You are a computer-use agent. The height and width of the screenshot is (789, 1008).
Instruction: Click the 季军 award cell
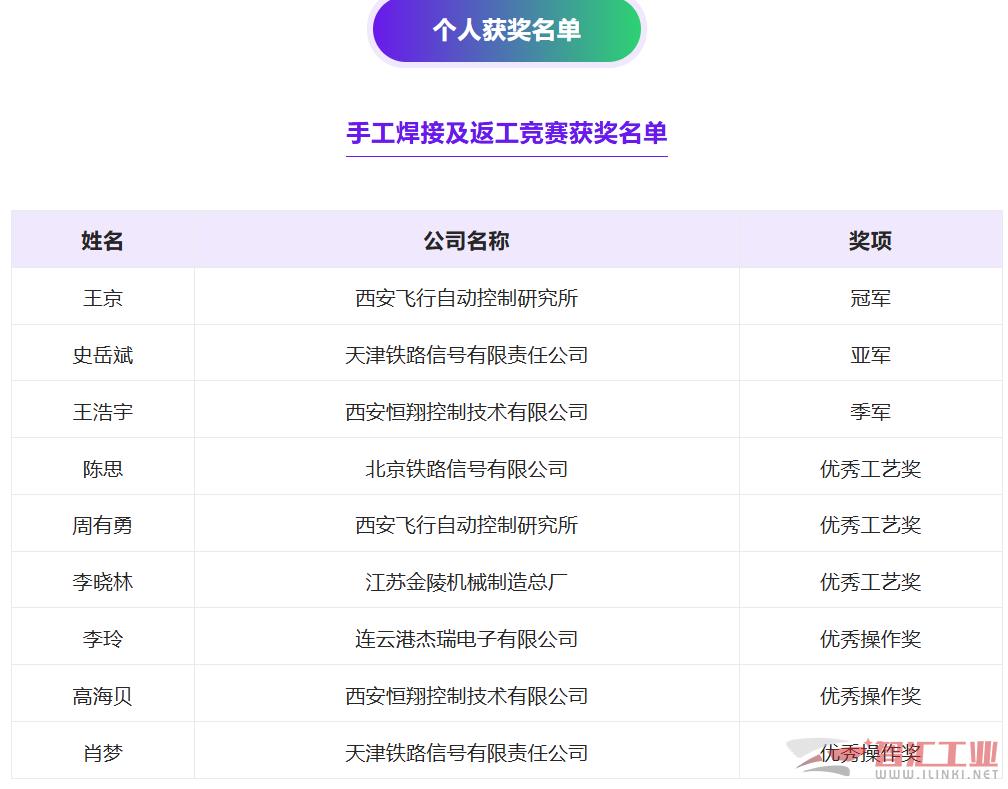[870, 412]
